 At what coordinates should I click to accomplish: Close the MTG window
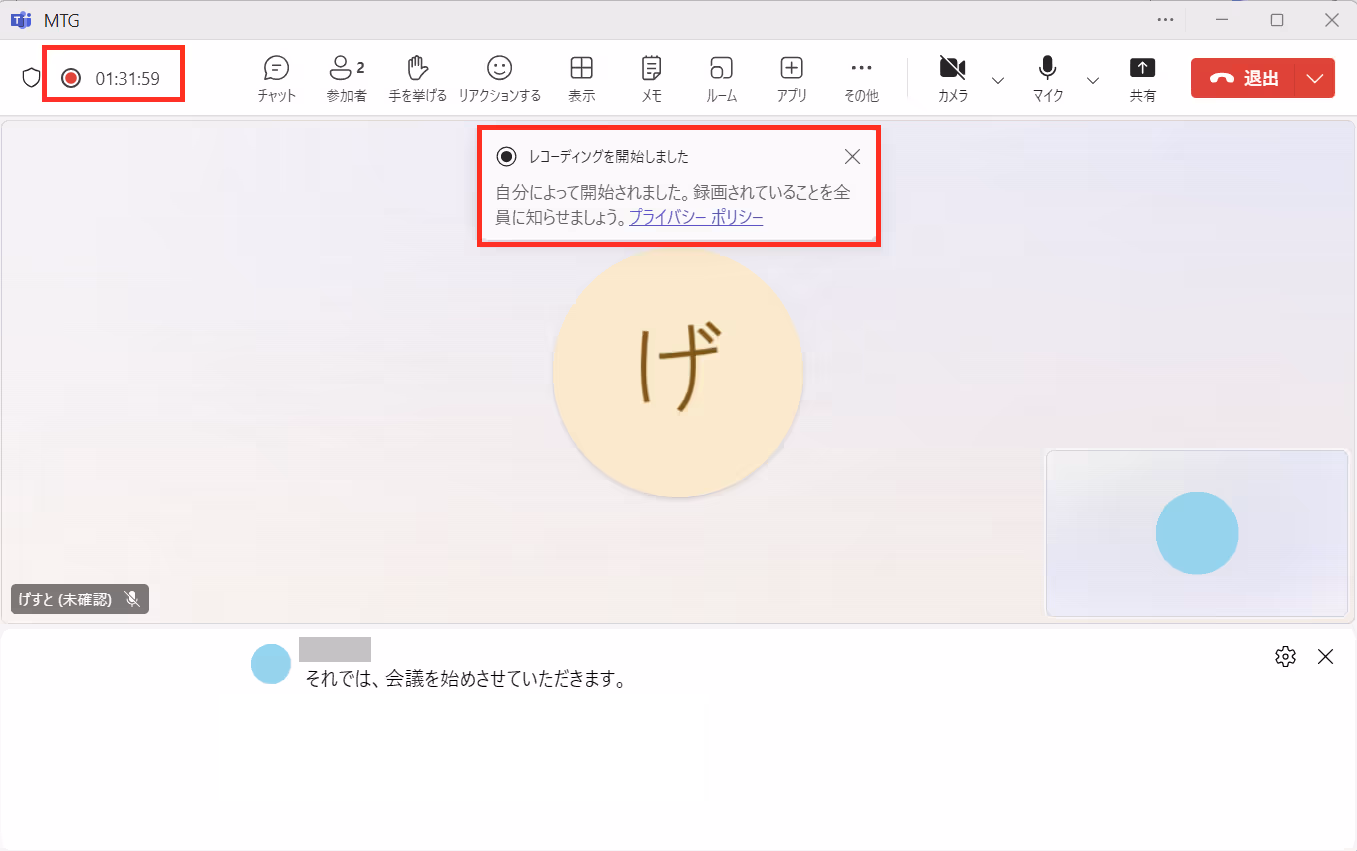tap(1331, 19)
